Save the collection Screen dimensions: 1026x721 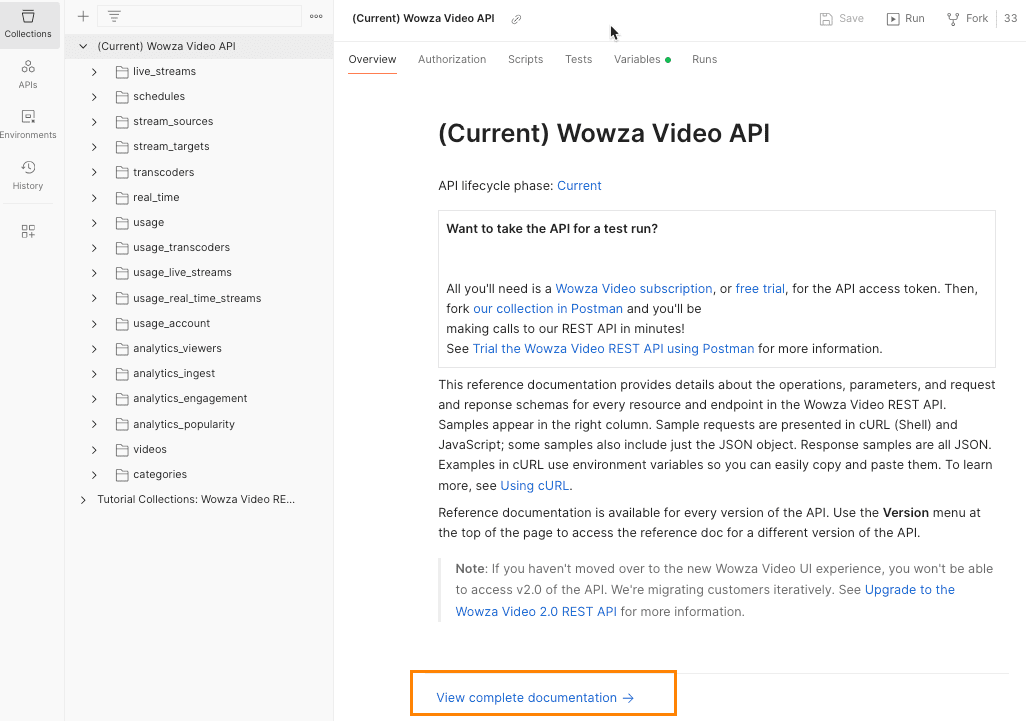(x=841, y=17)
